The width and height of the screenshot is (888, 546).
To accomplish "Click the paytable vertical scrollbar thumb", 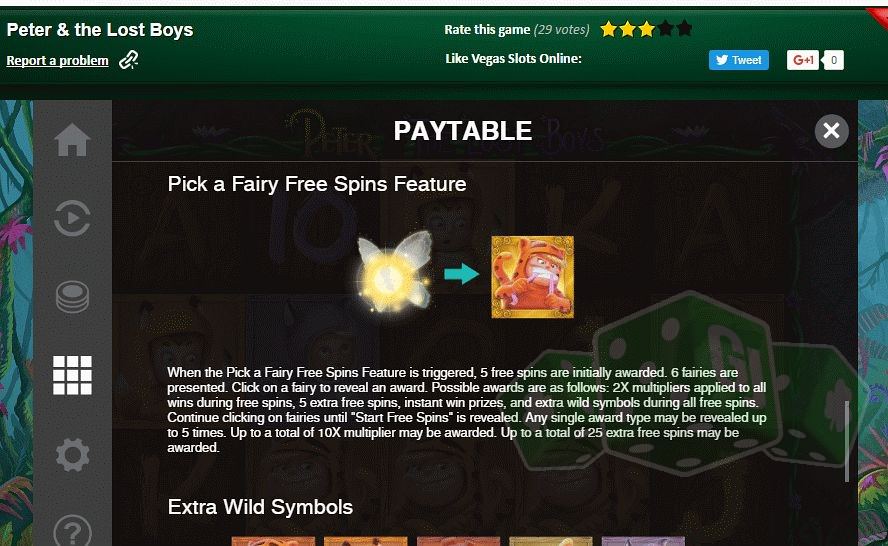I will (x=847, y=441).
